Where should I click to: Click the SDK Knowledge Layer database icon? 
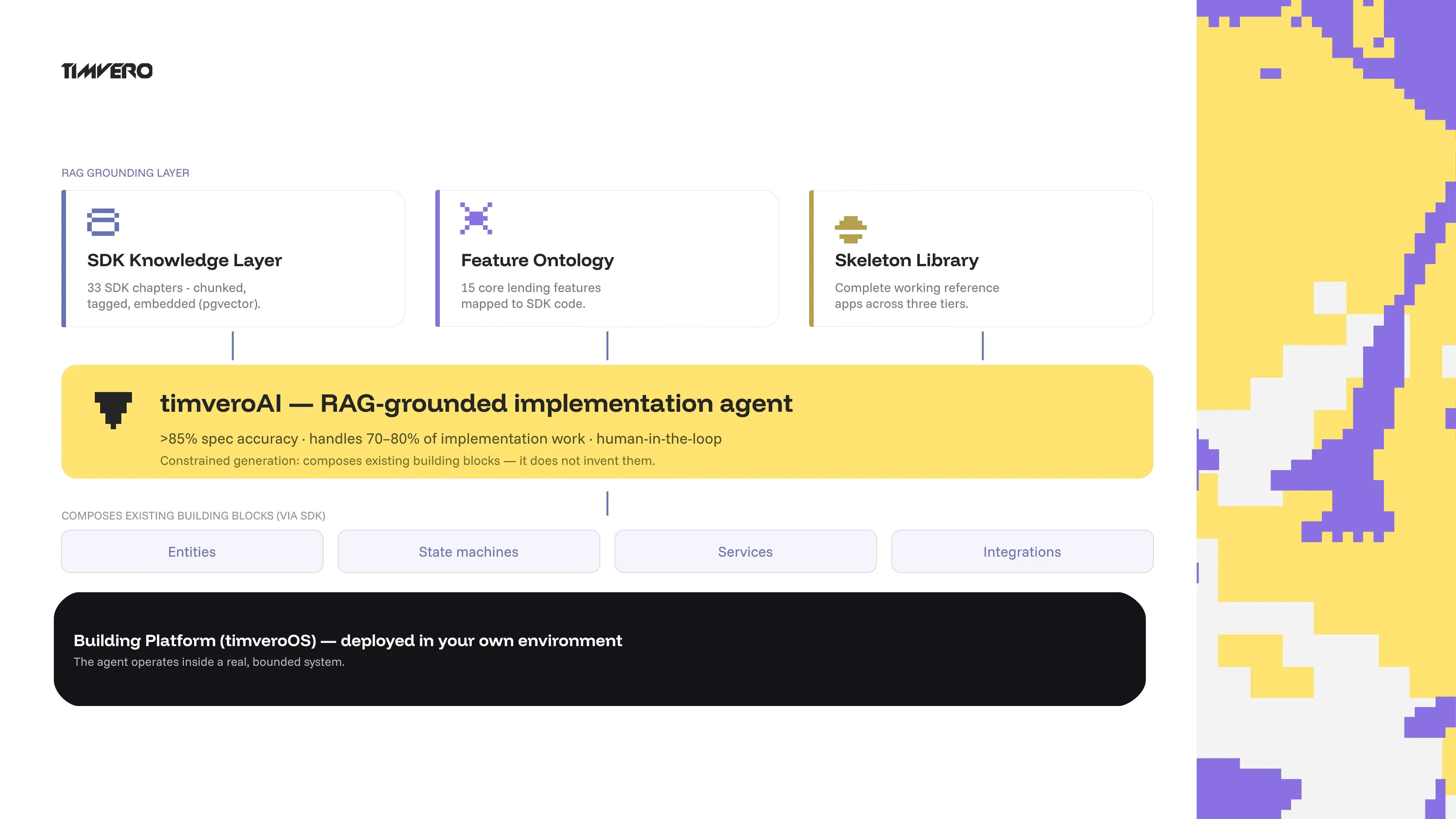point(103,221)
